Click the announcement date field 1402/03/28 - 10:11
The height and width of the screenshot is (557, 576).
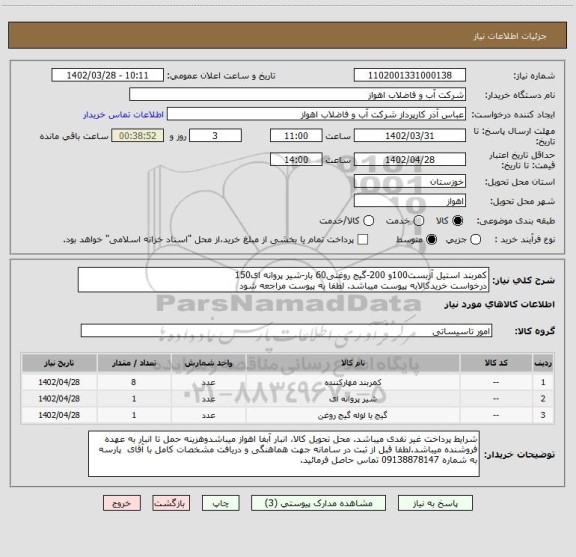tap(108, 75)
